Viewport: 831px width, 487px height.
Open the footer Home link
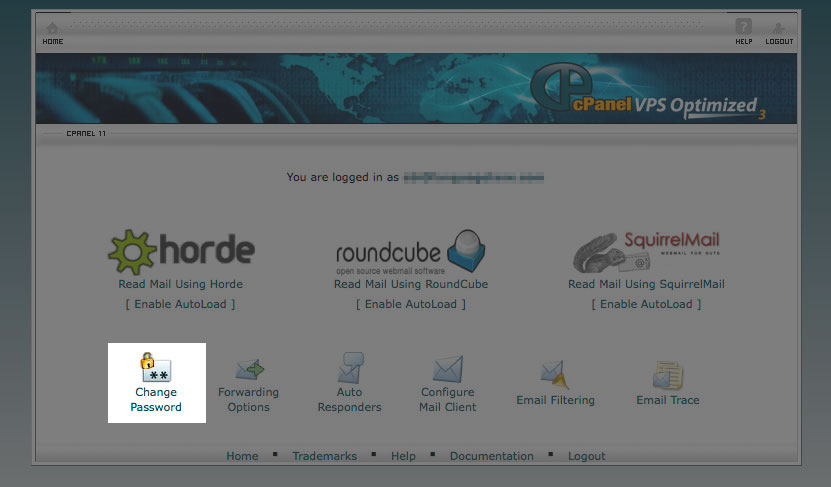(x=242, y=456)
